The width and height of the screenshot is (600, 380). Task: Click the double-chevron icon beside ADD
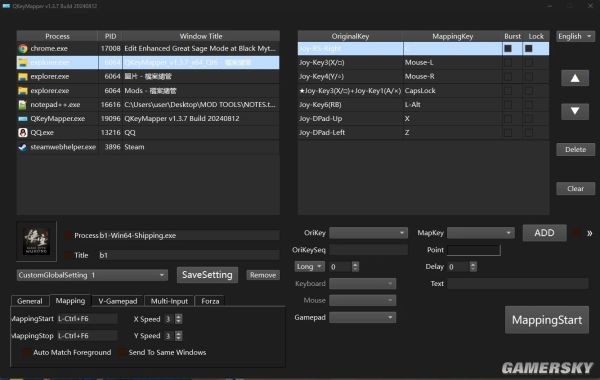[589, 233]
